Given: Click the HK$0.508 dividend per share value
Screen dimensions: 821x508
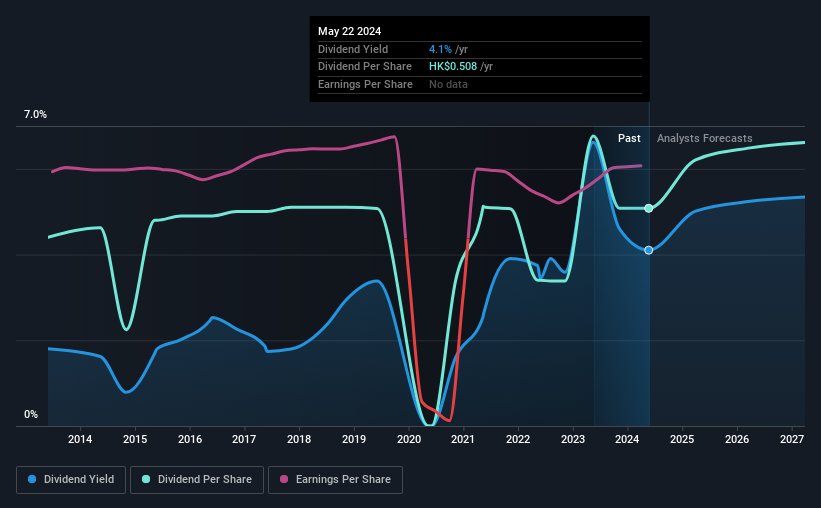Looking at the screenshot, I should click(453, 67).
